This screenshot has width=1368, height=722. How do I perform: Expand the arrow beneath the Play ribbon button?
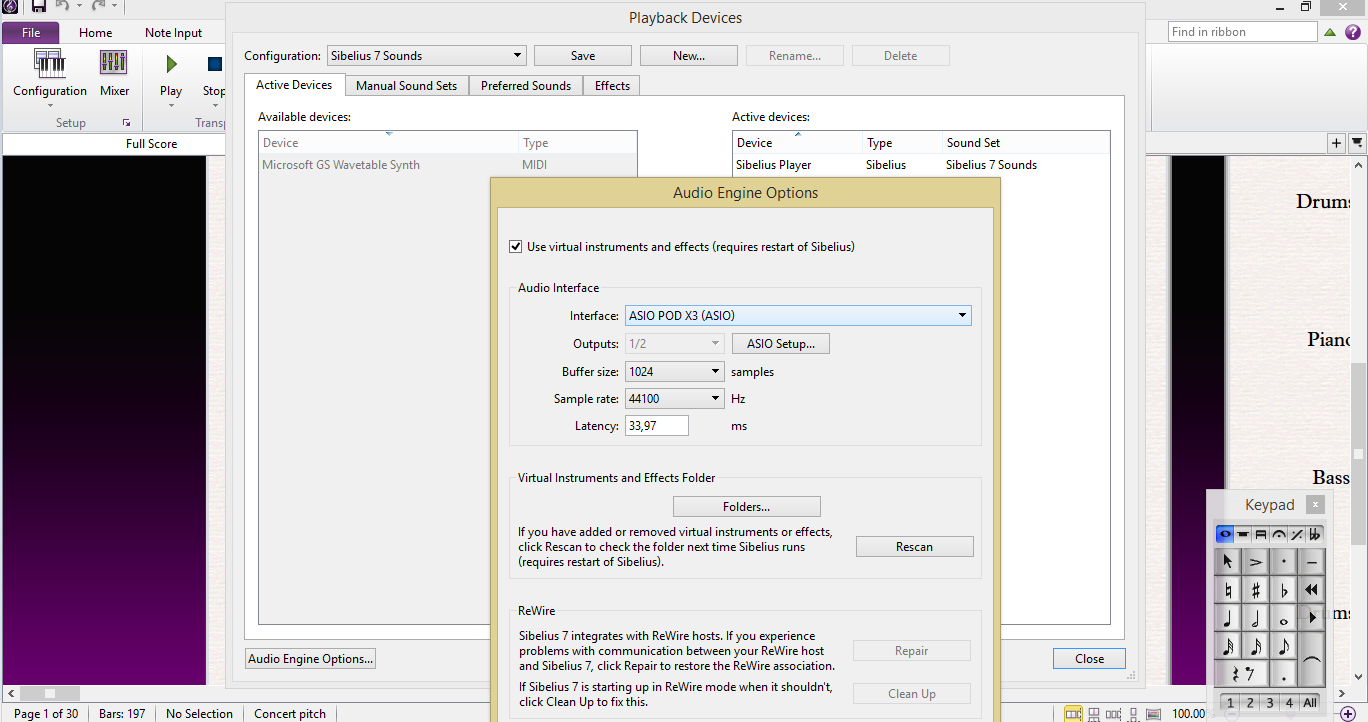171,106
